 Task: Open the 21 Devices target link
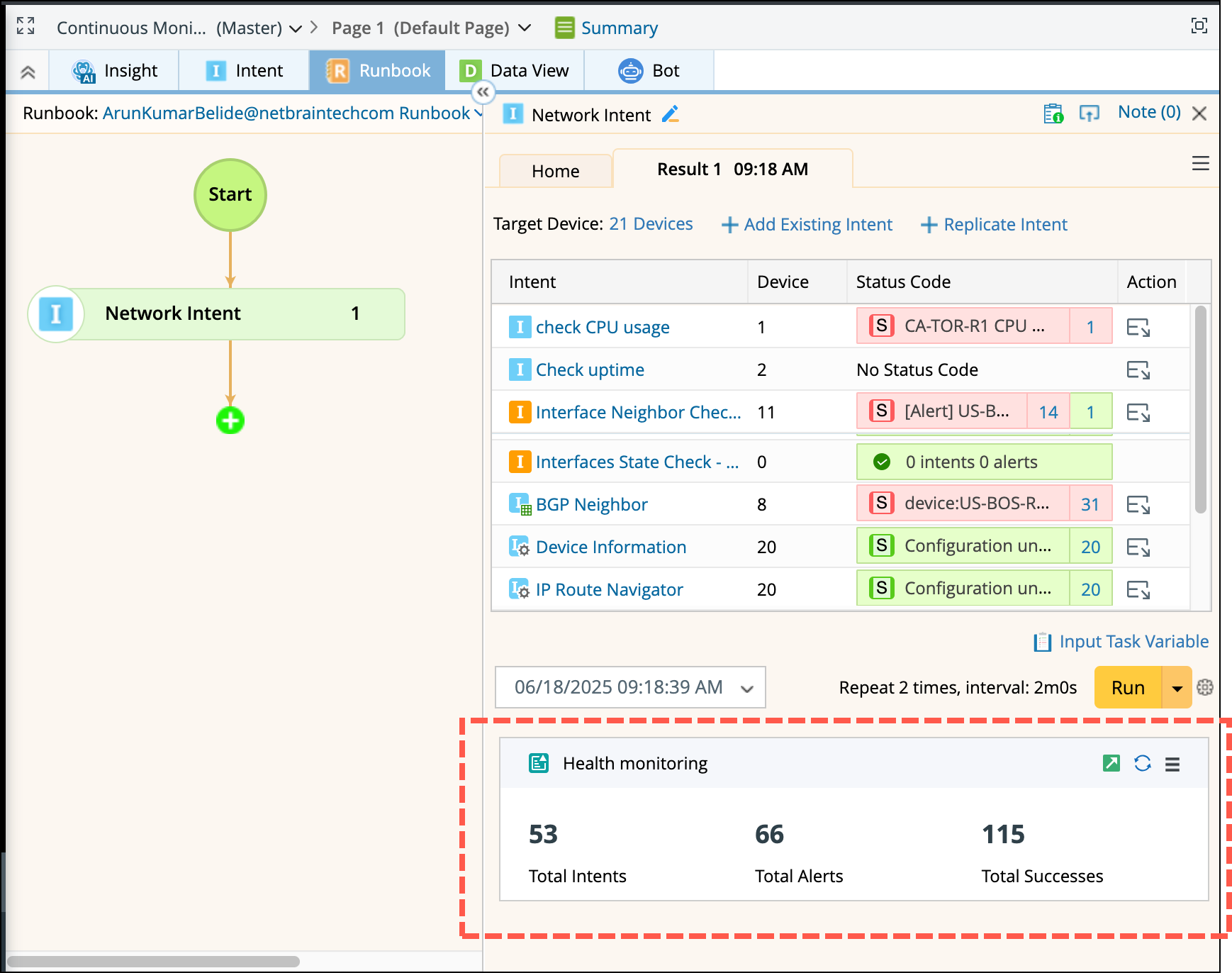click(651, 224)
